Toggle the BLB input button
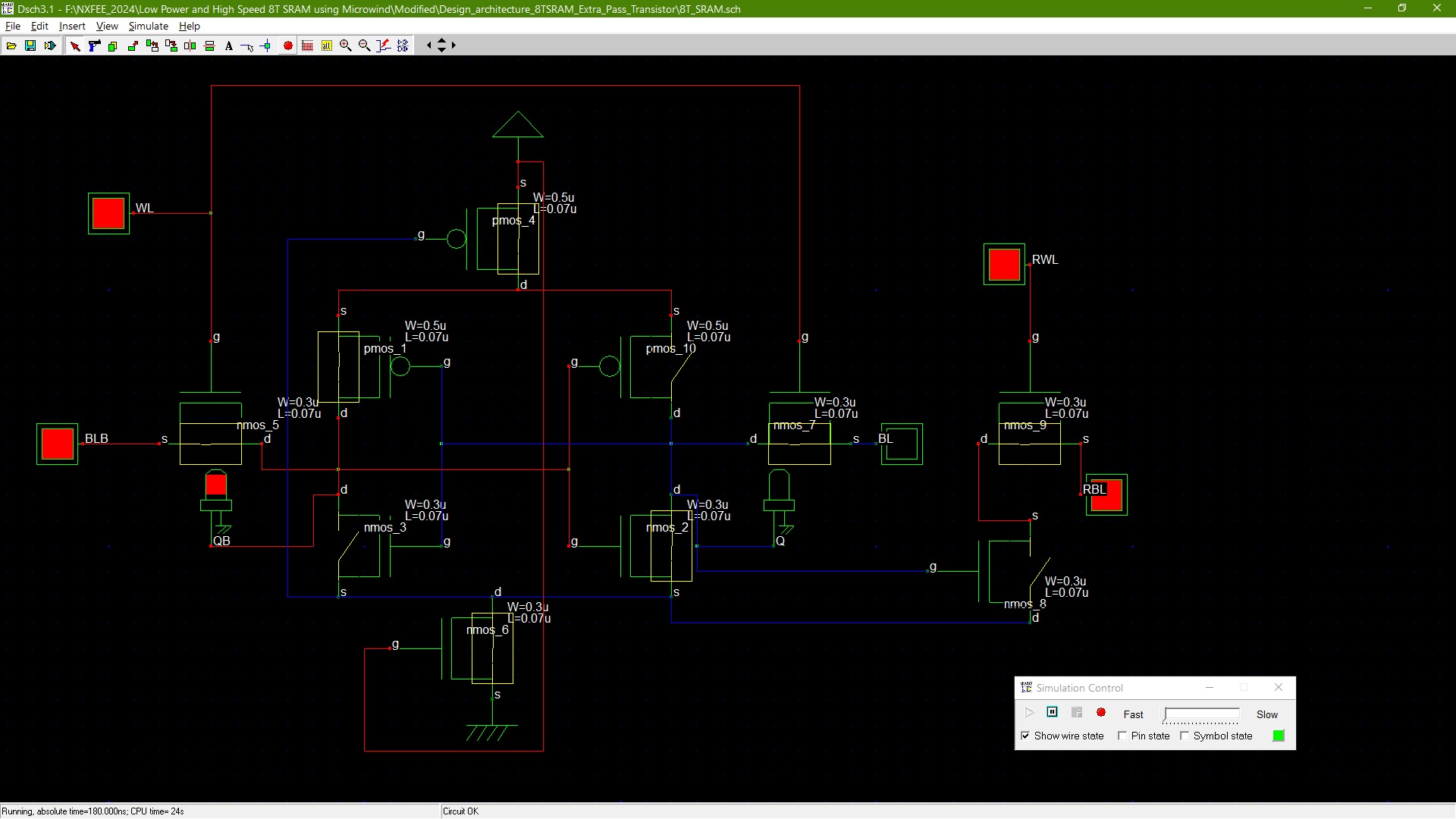The image size is (1456, 819). (57, 444)
